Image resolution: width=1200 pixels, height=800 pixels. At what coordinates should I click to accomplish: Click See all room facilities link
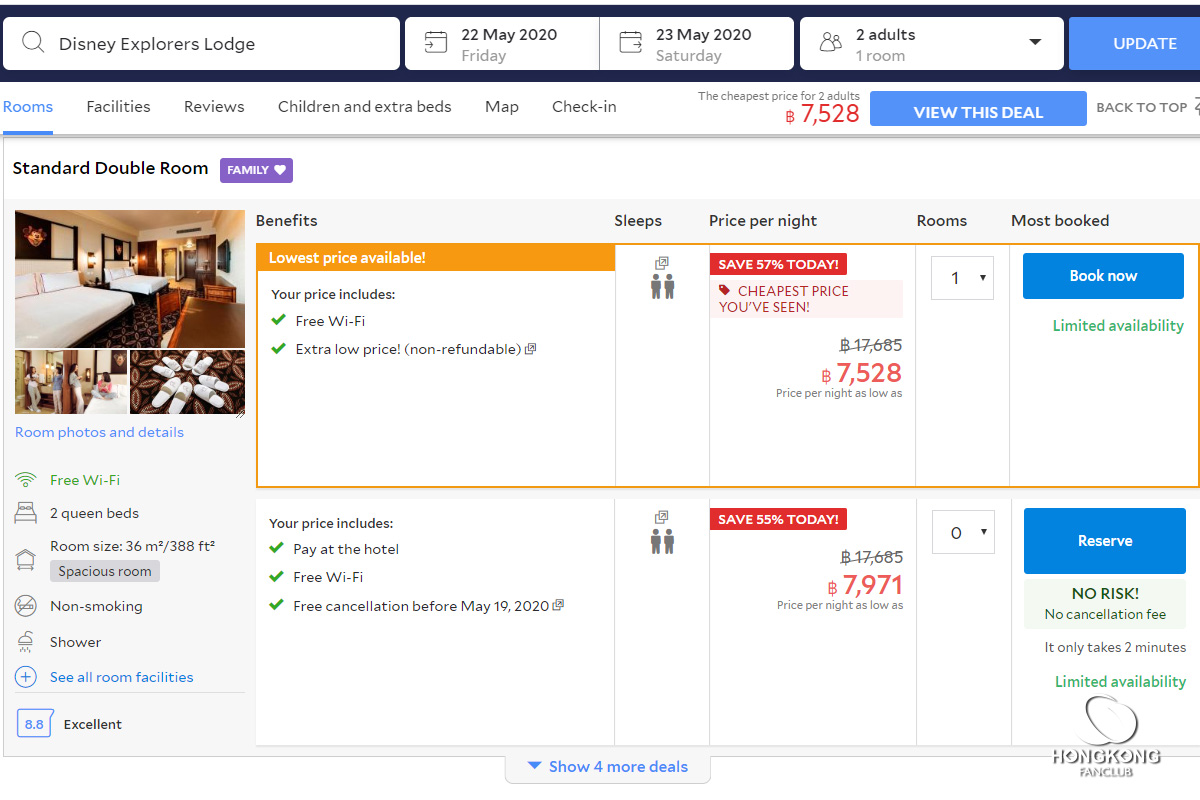[122, 677]
